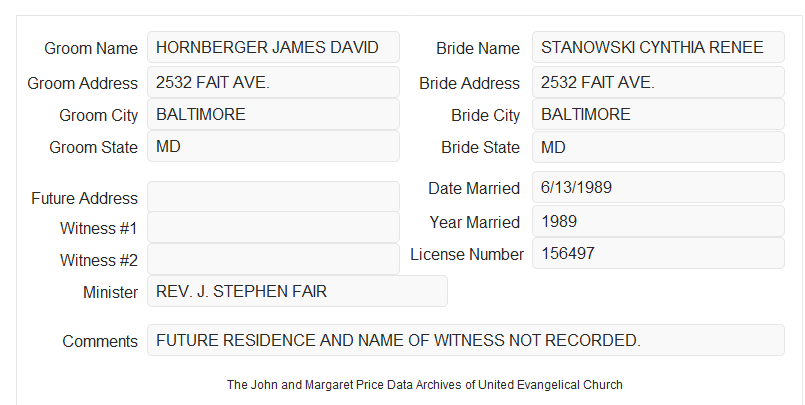Select the Bride Name field

coord(658,47)
